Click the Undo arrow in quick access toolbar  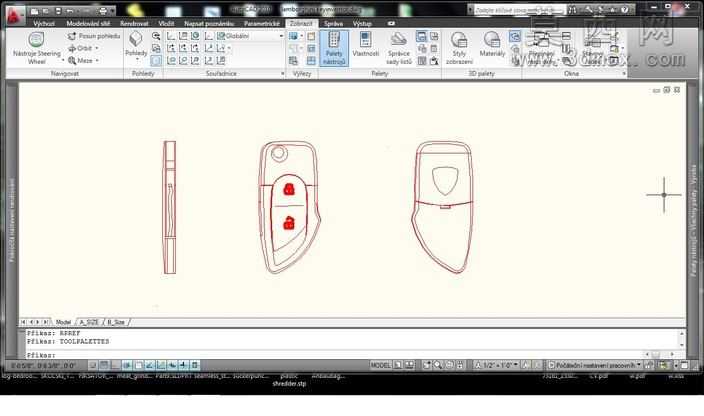[70, 11]
